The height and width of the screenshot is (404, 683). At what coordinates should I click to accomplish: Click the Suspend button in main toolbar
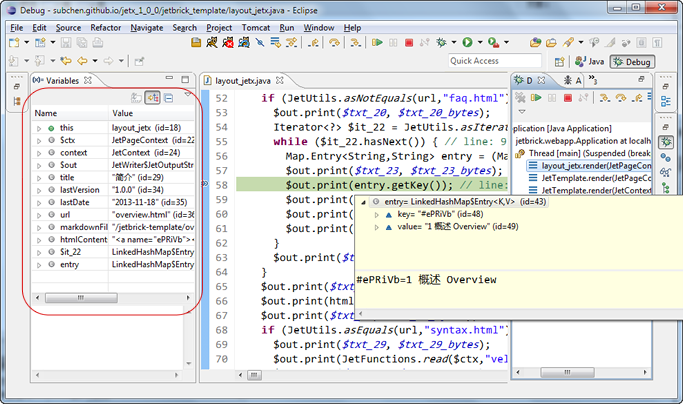pyautogui.click(x=393, y=43)
